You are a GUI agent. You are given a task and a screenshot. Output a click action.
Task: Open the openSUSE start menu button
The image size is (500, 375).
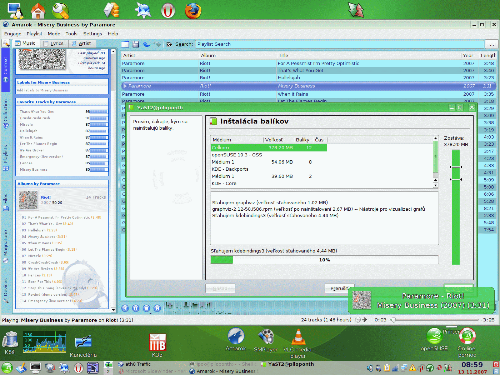coord(7,368)
